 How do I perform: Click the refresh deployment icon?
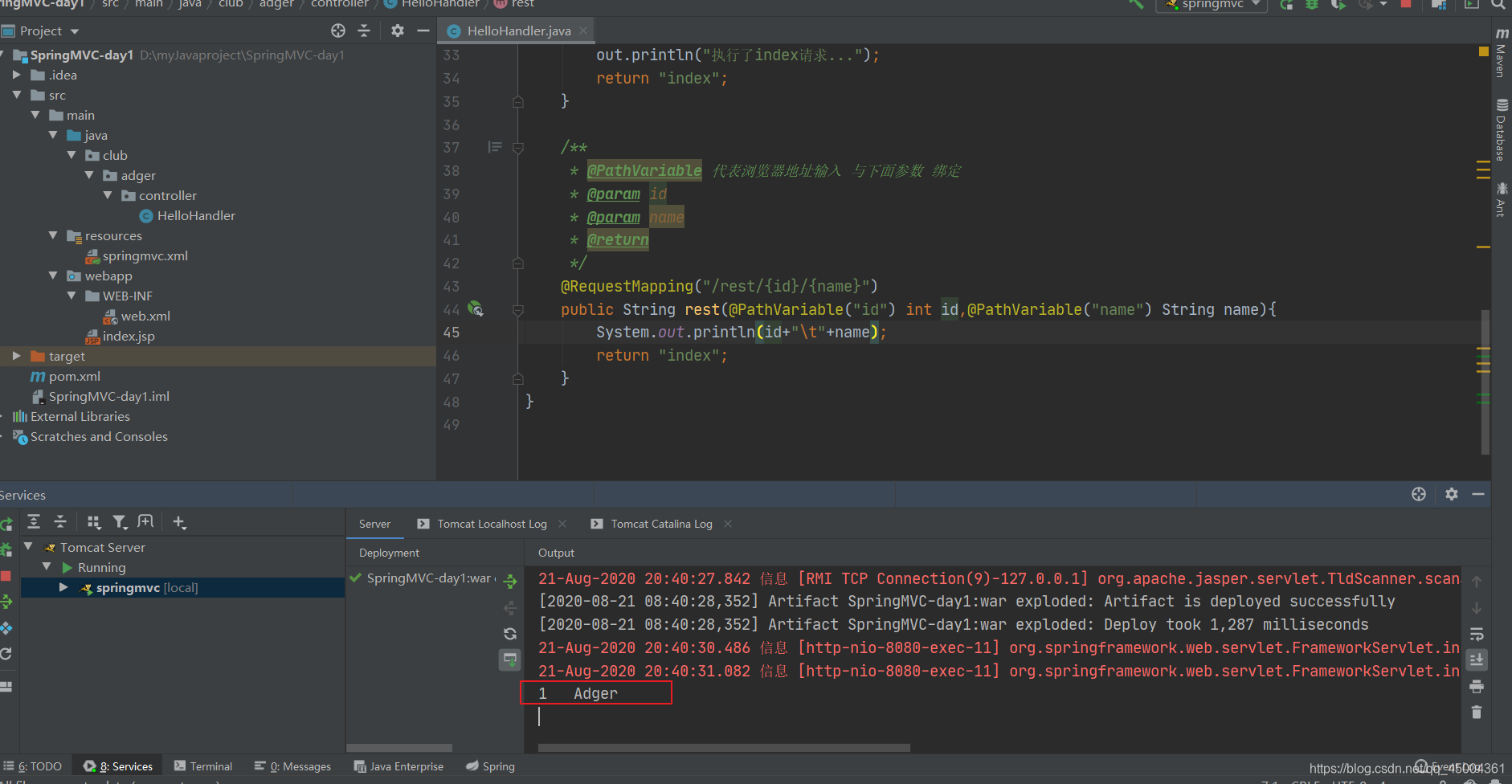(510, 634)
